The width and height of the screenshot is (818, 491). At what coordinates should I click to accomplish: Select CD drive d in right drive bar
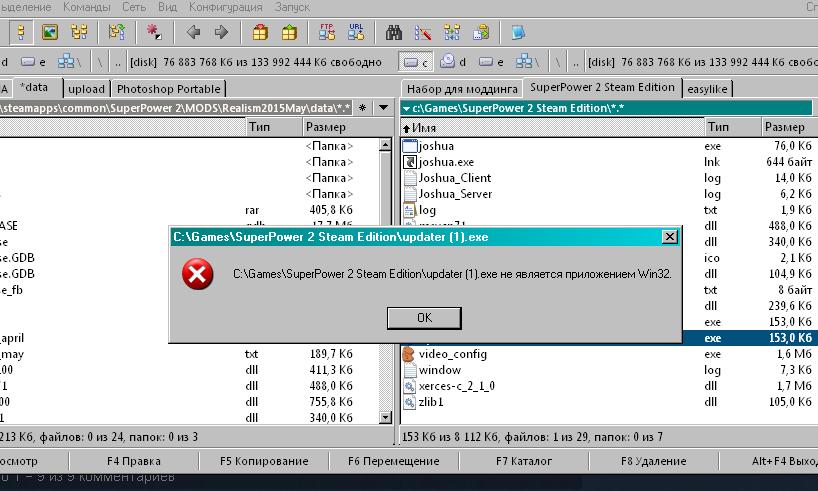(452, 62)
